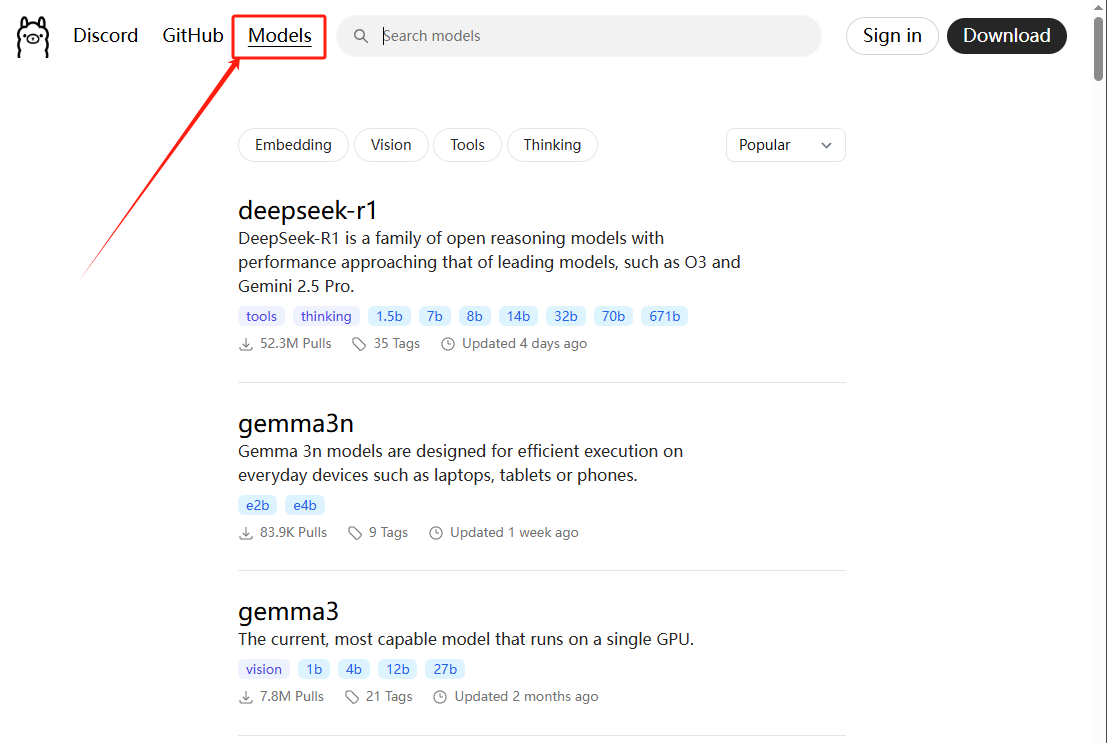Click the deepseek-r1 thinking tag
Viewport: 1107px width, 743px height.
coord(326,316)
